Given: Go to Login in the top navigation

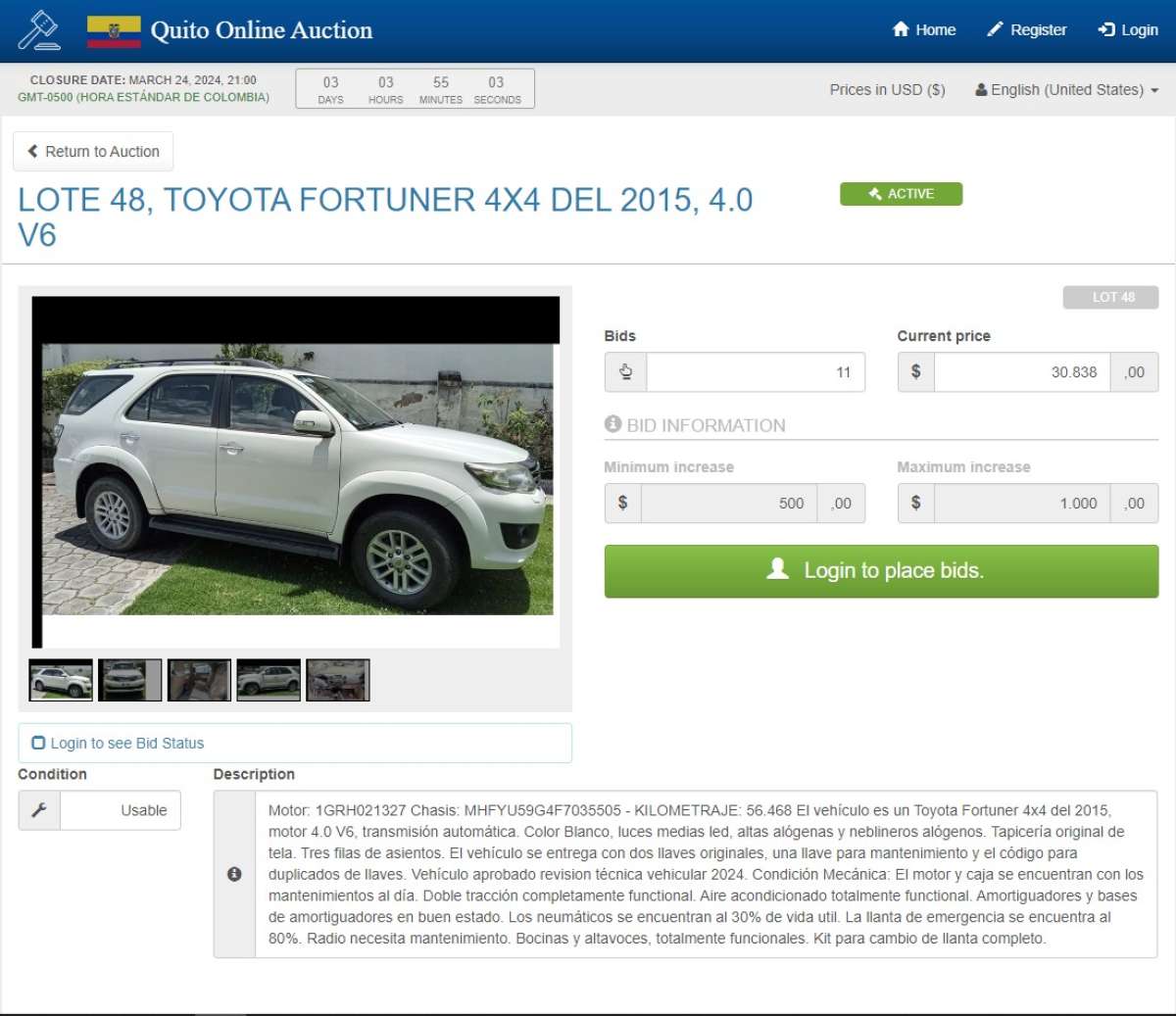Looking at the screenshot, I should (x=1128, y=30).
